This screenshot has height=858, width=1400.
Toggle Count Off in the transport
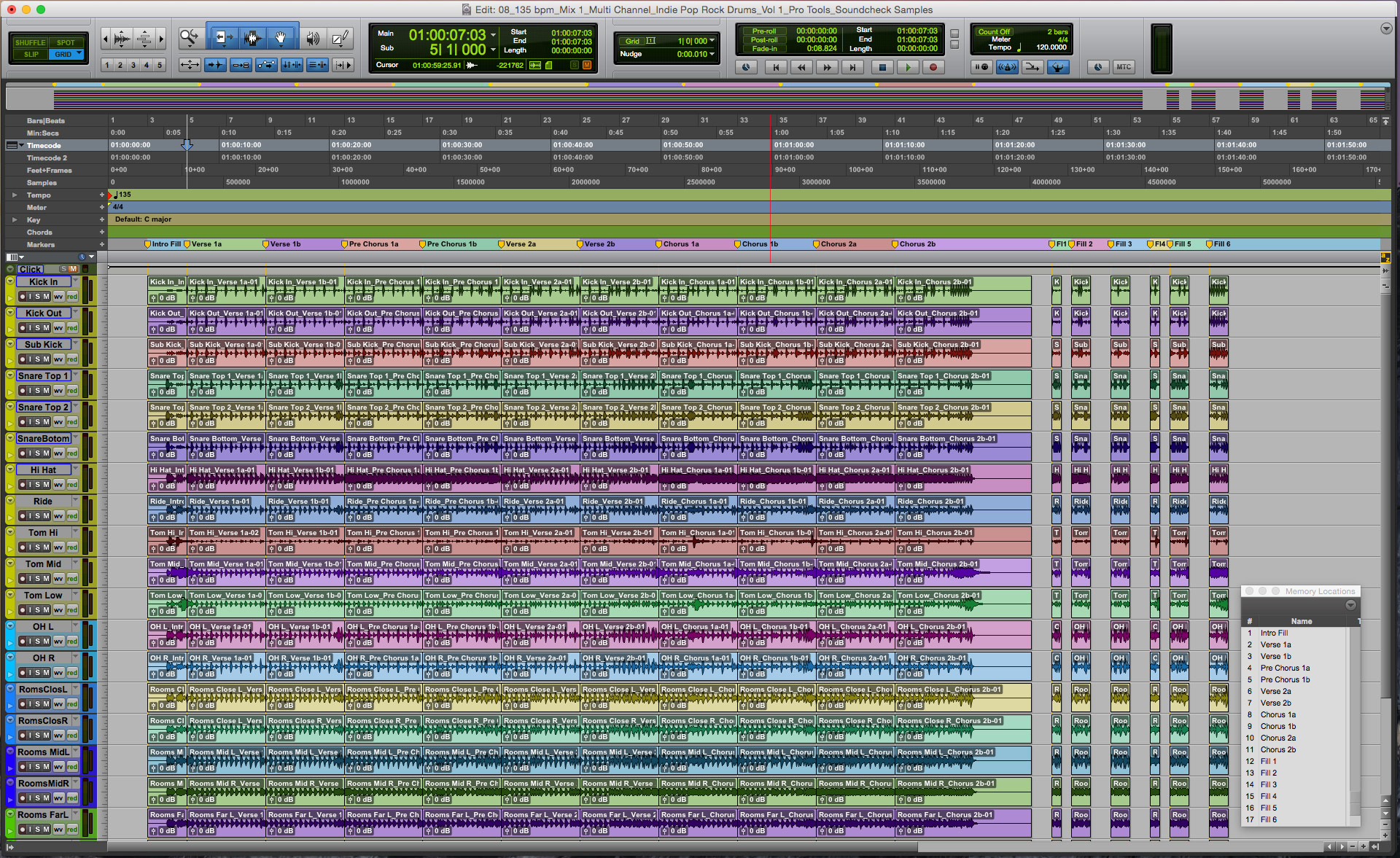(x=994, y=32)
